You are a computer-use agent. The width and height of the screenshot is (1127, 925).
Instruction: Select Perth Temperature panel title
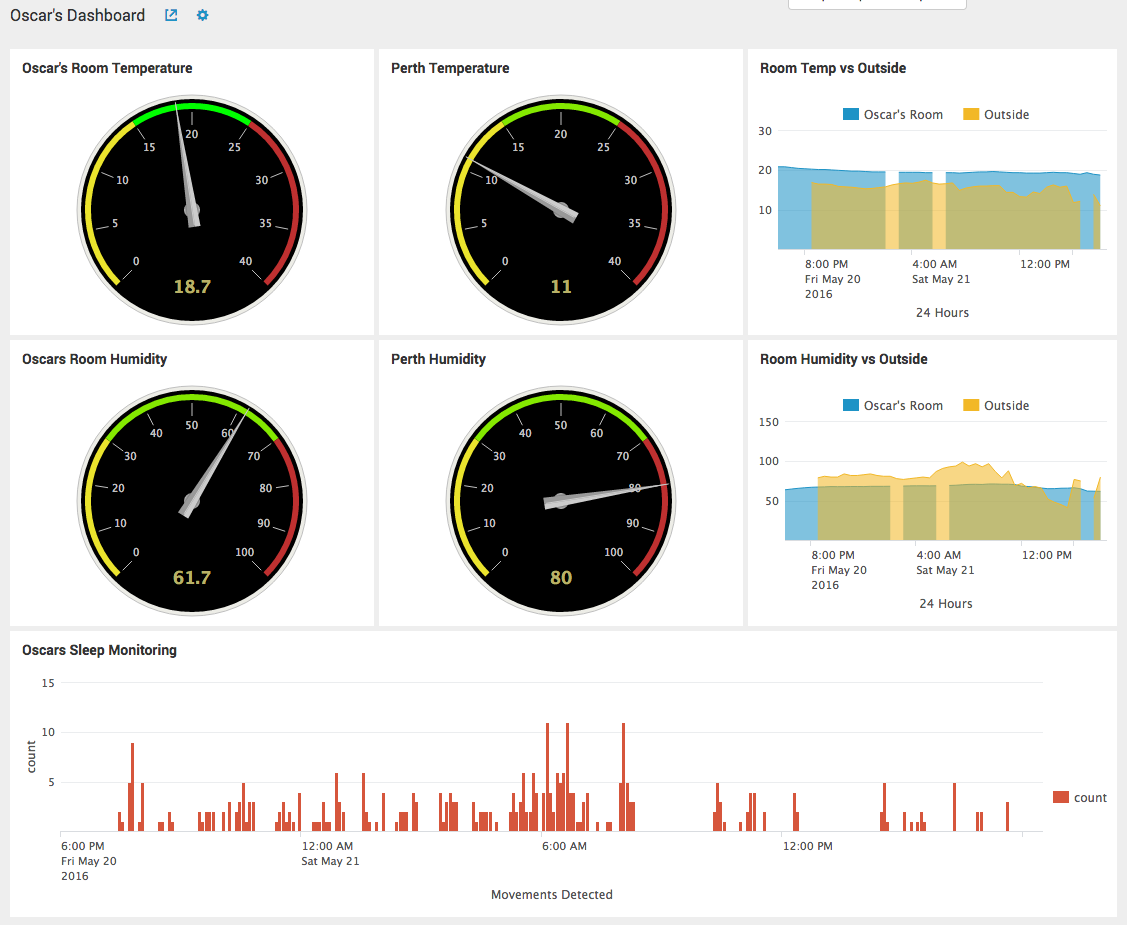click(450, 68)
